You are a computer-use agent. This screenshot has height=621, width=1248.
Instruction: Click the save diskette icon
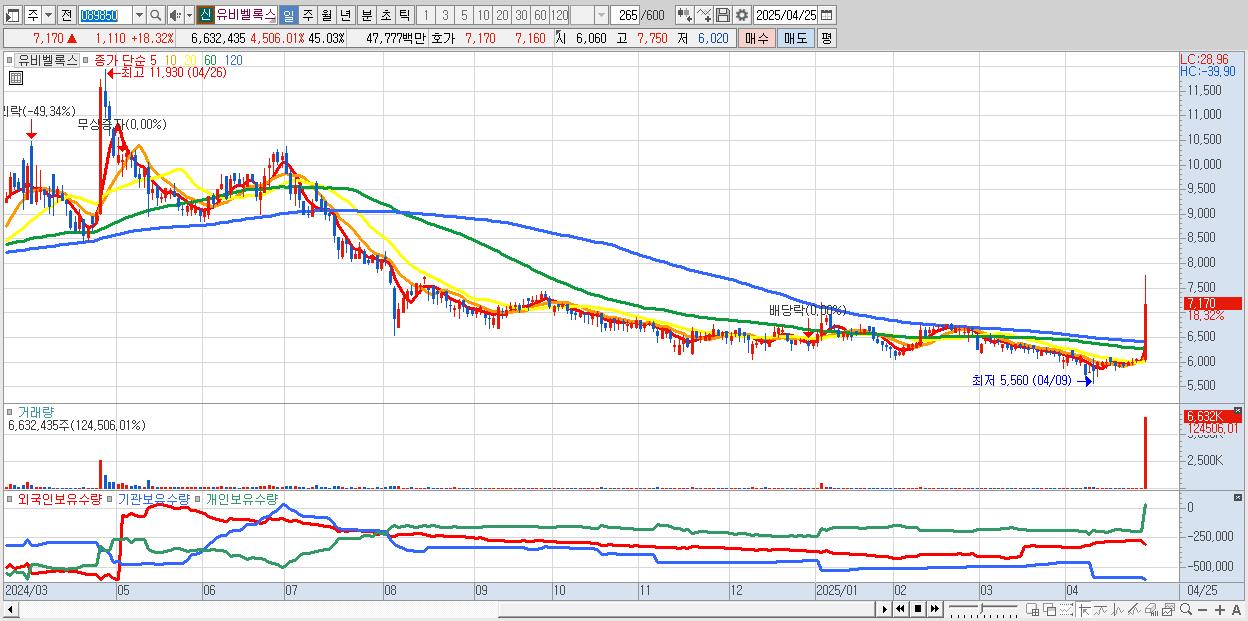pos(723,15)
